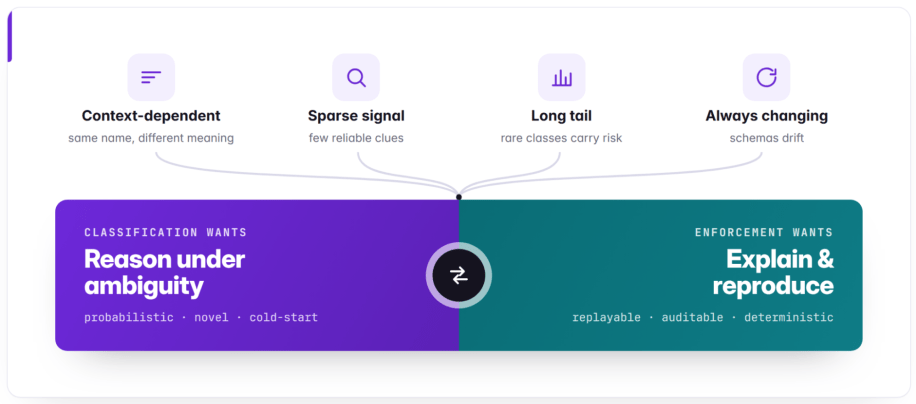Click 'rare classes carry risk' caption
916x404 pixels.
[x=561, y=138]
